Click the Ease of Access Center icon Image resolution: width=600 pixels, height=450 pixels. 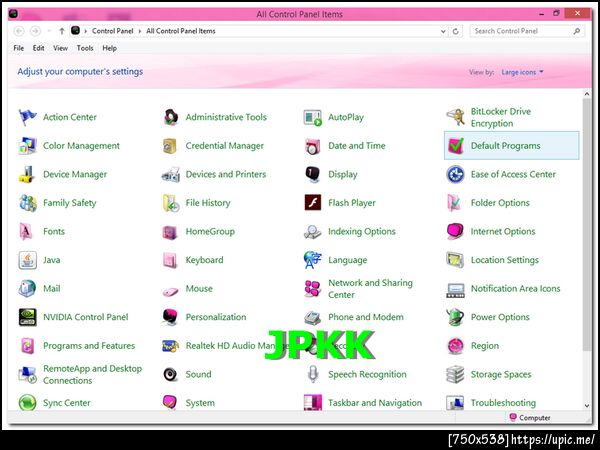(x=455, y=174)
